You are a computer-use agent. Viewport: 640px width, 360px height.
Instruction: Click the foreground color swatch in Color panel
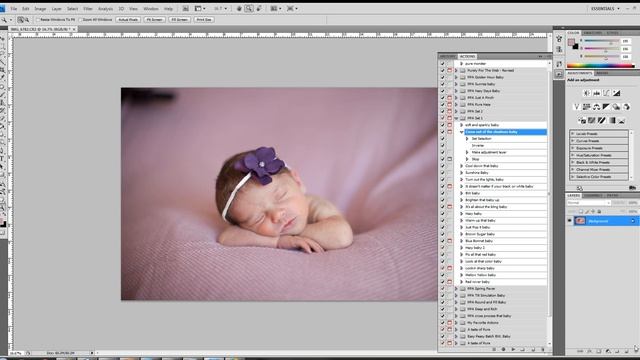click(571, 42)
